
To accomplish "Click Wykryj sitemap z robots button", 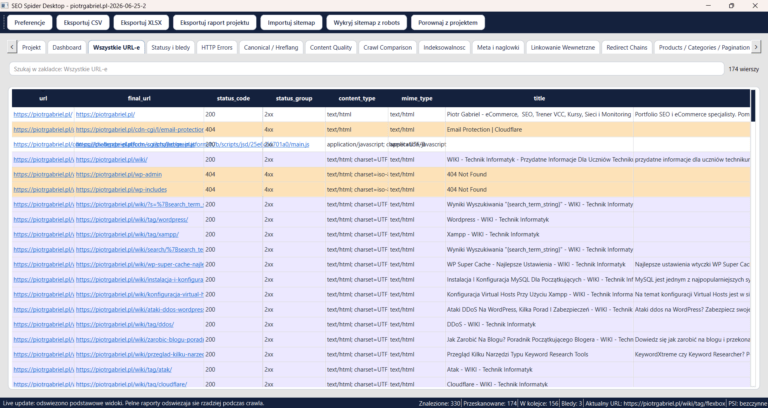I will [367, 23].
